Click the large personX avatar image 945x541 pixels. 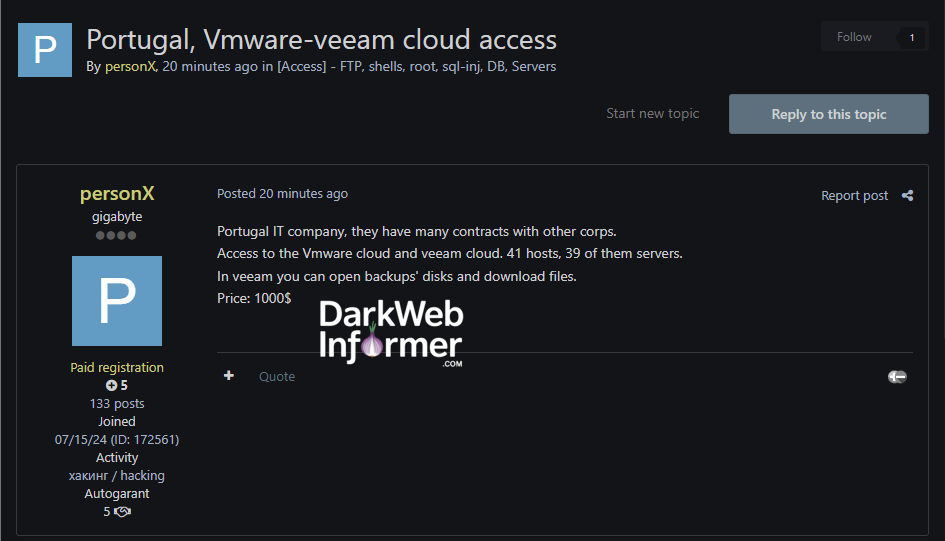117,301
